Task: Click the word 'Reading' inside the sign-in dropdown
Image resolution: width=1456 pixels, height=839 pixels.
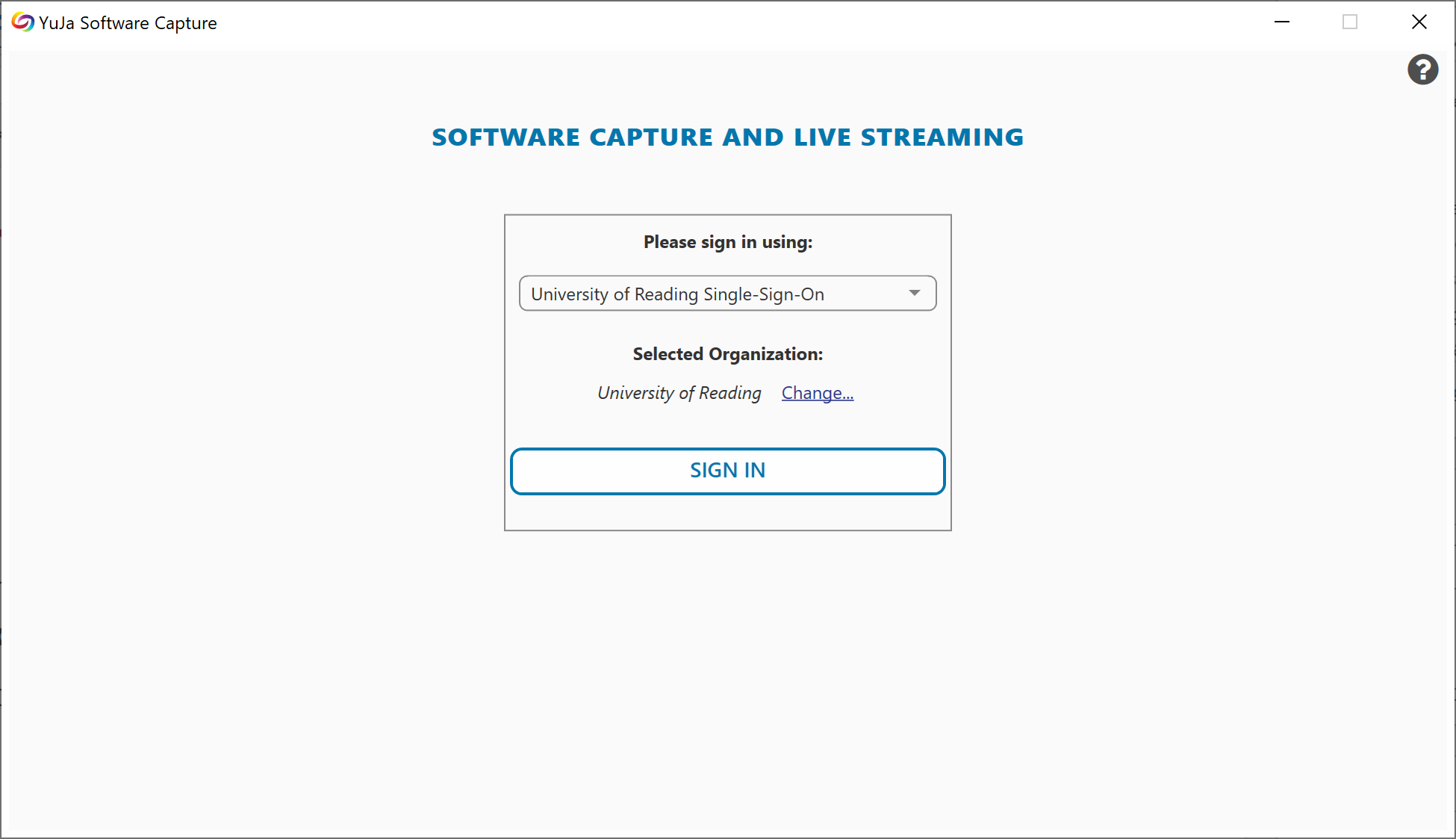Action: 665,294
